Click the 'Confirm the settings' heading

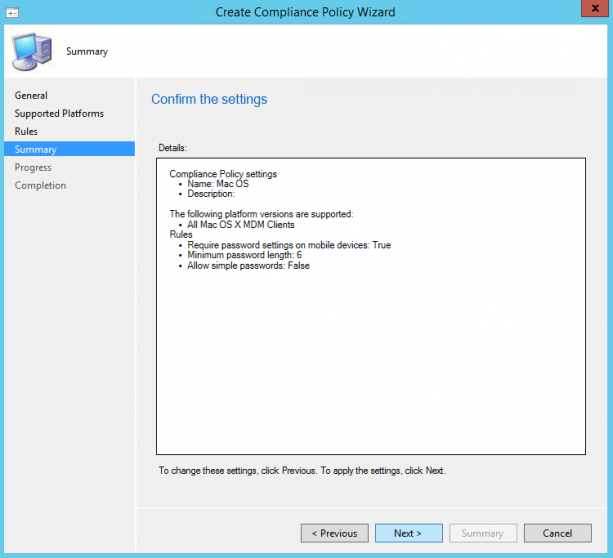click(209, 99)
